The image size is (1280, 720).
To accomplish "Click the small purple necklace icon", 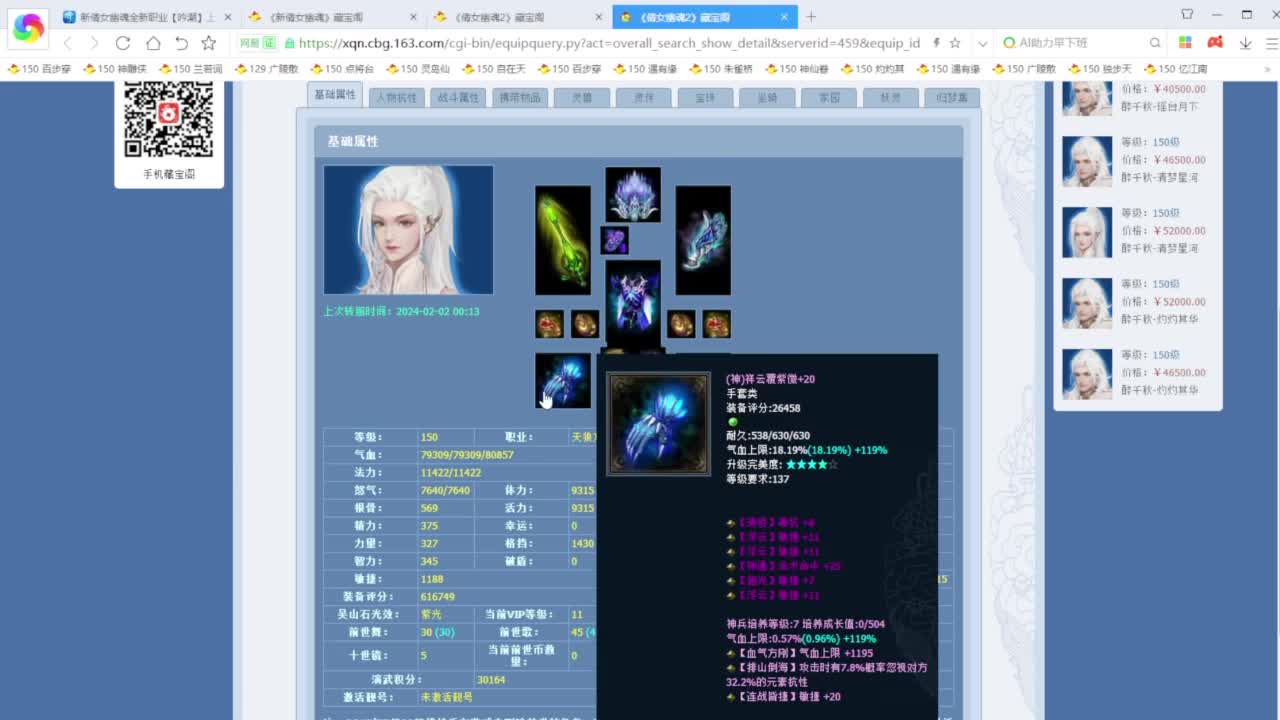I will coord(614,240).
